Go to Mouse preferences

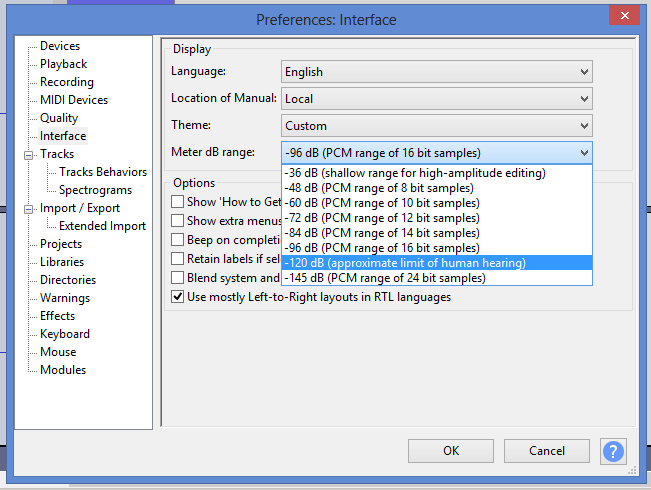click(58, 352)
